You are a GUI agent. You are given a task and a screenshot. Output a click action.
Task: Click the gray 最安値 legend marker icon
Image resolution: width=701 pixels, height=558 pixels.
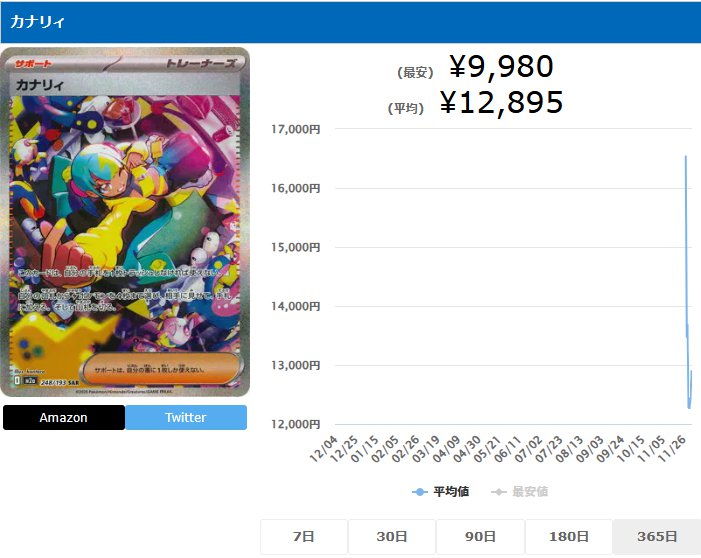point(498,492)
